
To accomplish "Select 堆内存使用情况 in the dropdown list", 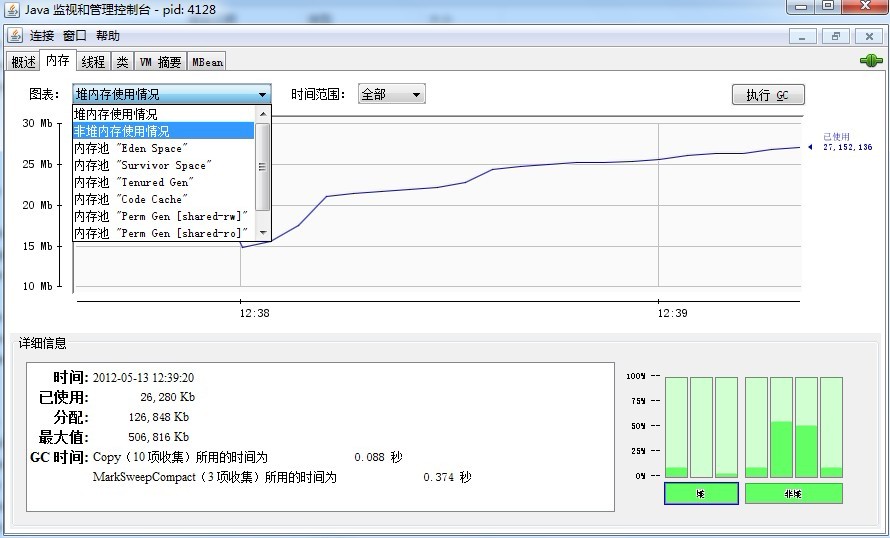I will [x=163, y=114].
